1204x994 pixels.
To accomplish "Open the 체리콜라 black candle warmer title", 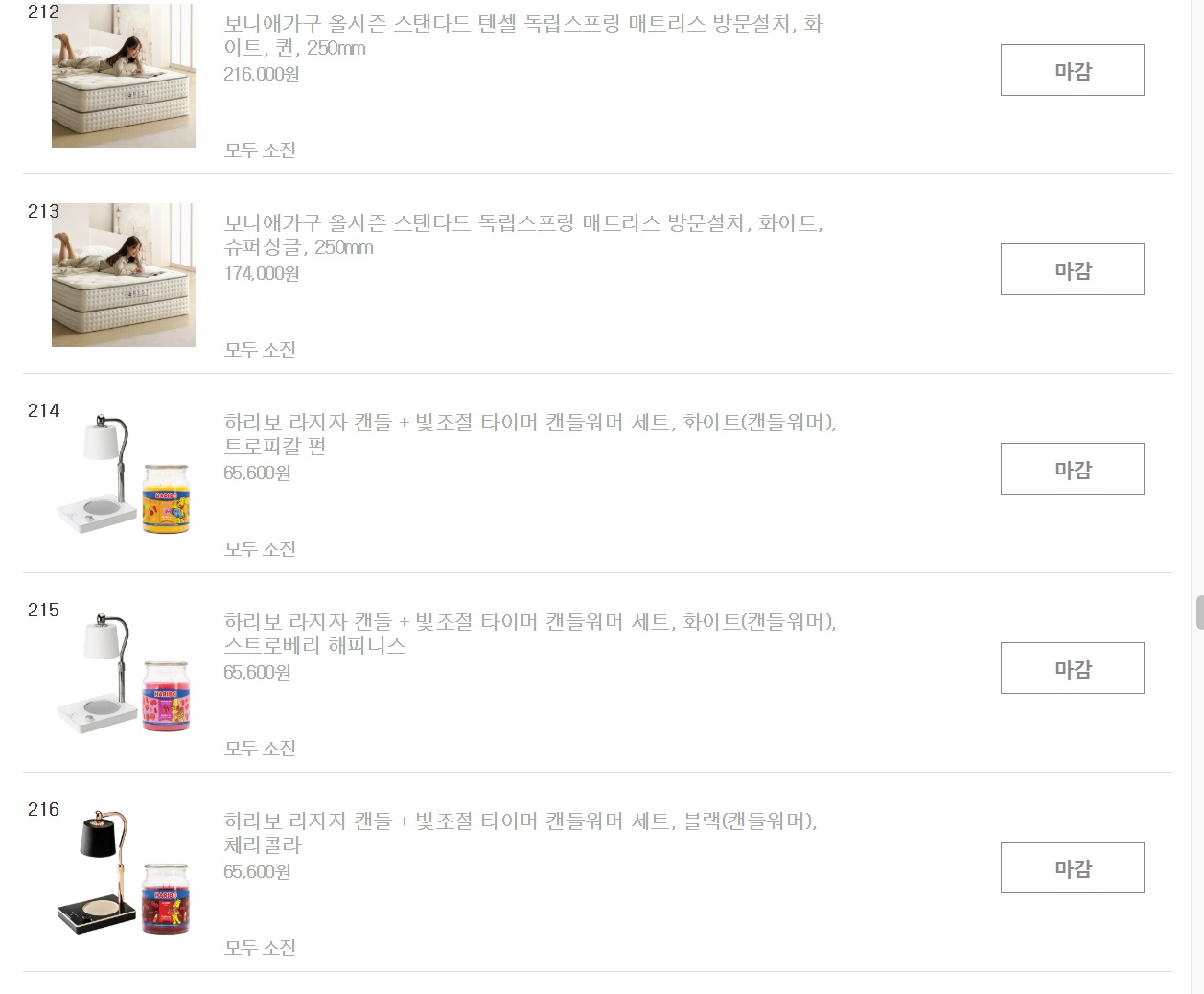I will (521, 833).
